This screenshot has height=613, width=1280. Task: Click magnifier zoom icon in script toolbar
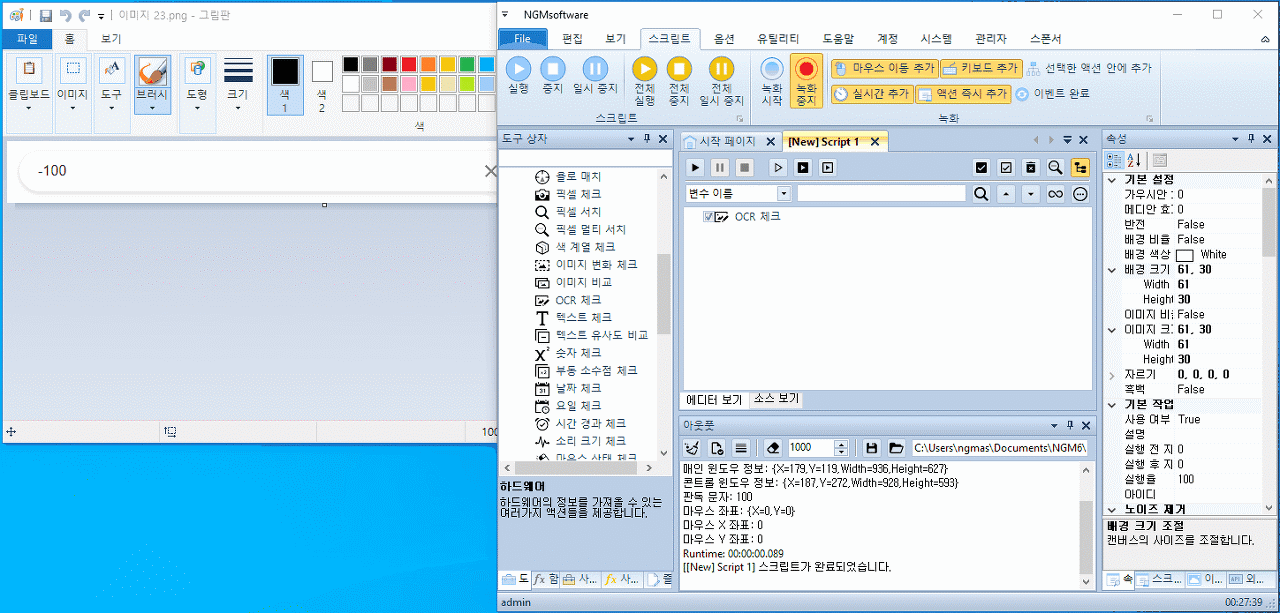click(1055, 167)
